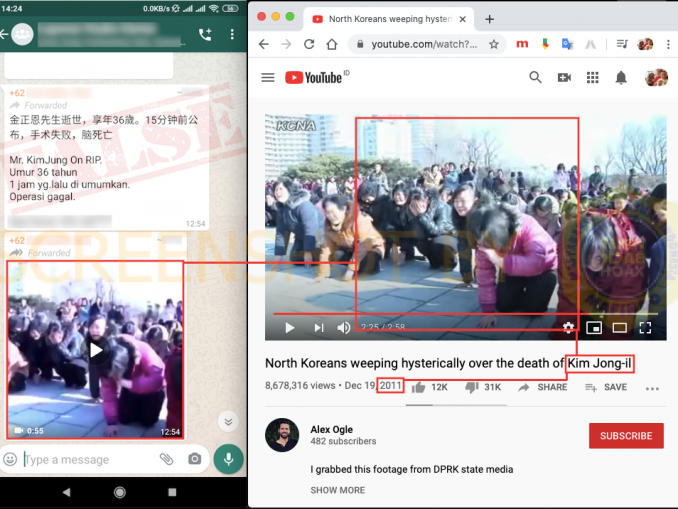Open the YouTube create video icon

coord(564,77)
